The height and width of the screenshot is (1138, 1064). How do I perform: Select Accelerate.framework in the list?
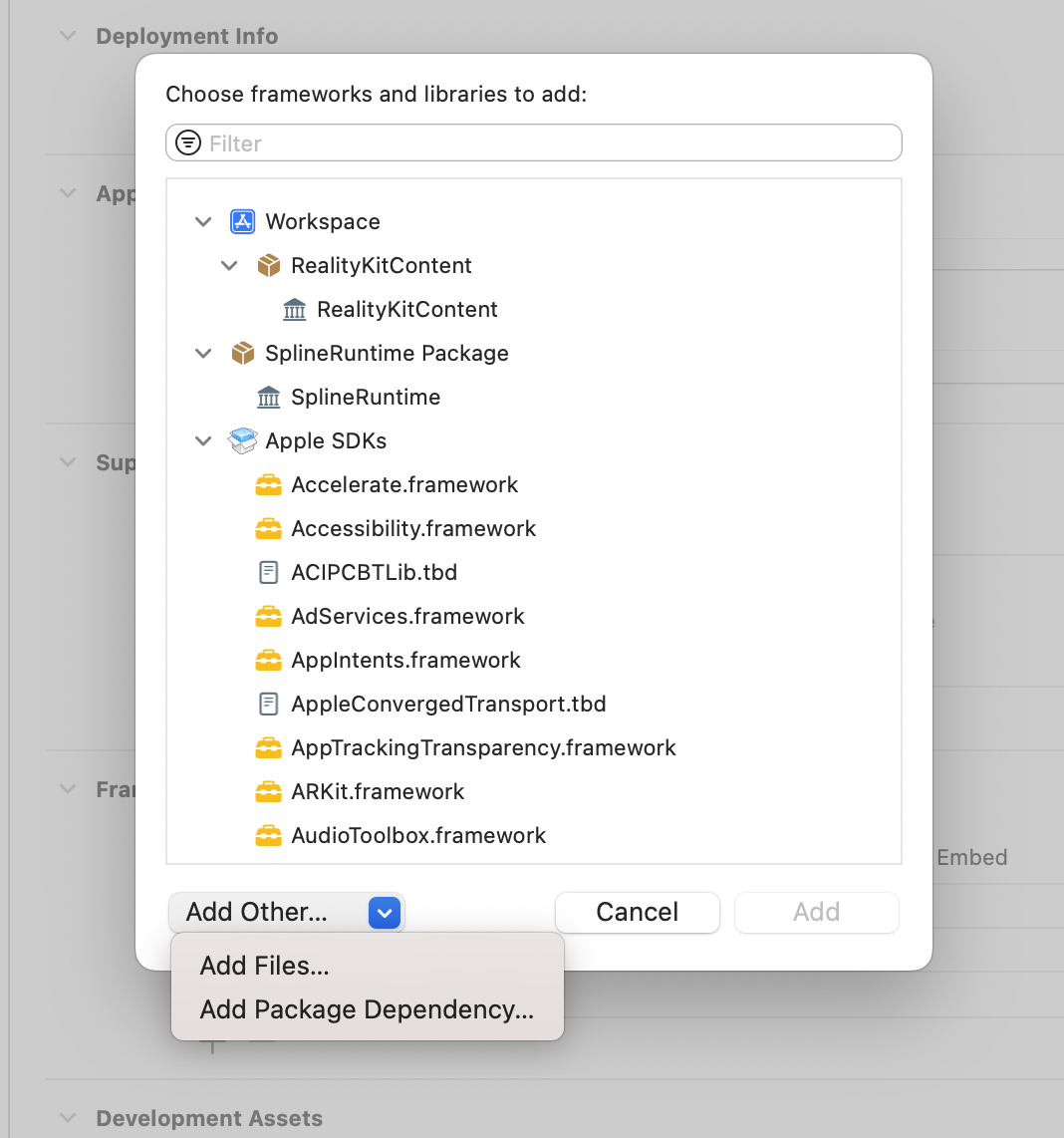point(533,485)
